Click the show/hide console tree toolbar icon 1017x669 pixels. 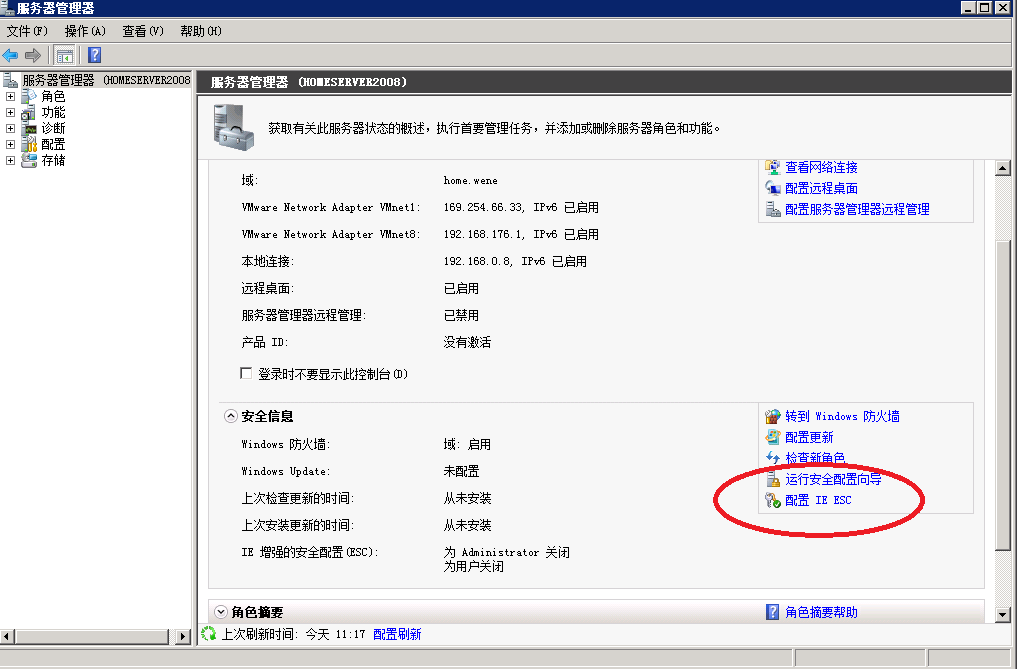66,56
